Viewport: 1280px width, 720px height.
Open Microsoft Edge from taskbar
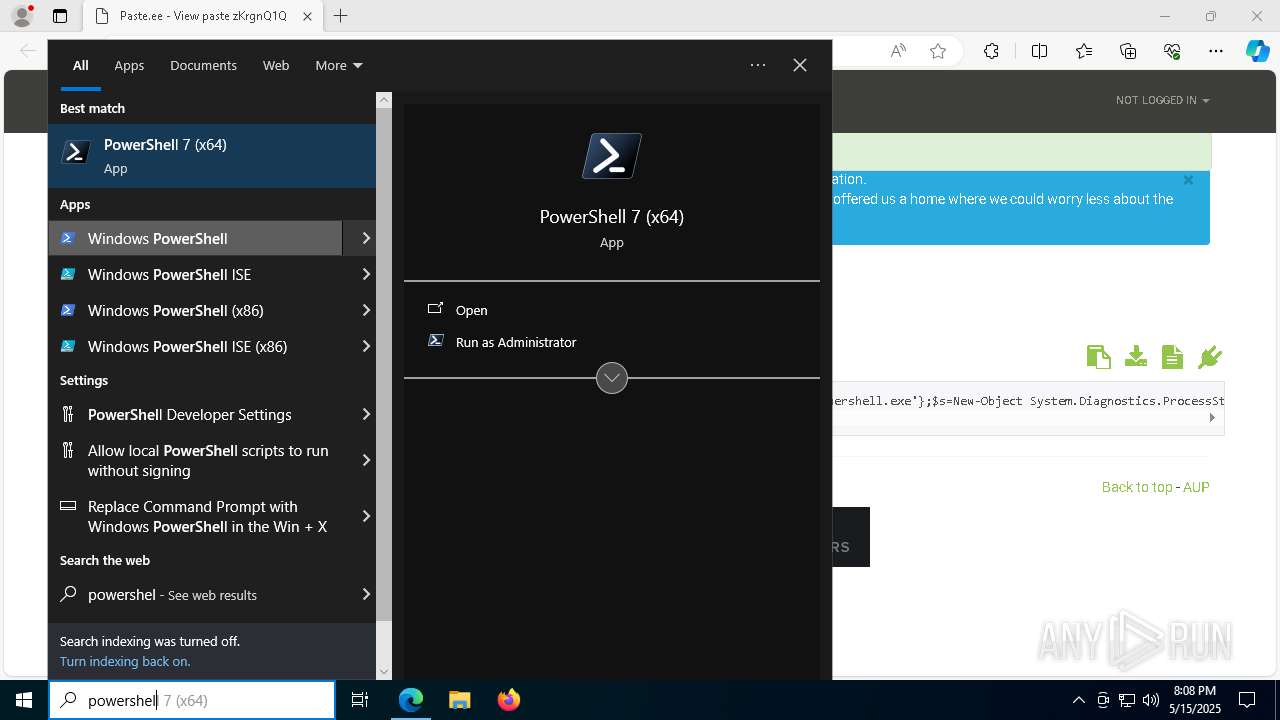411,700
